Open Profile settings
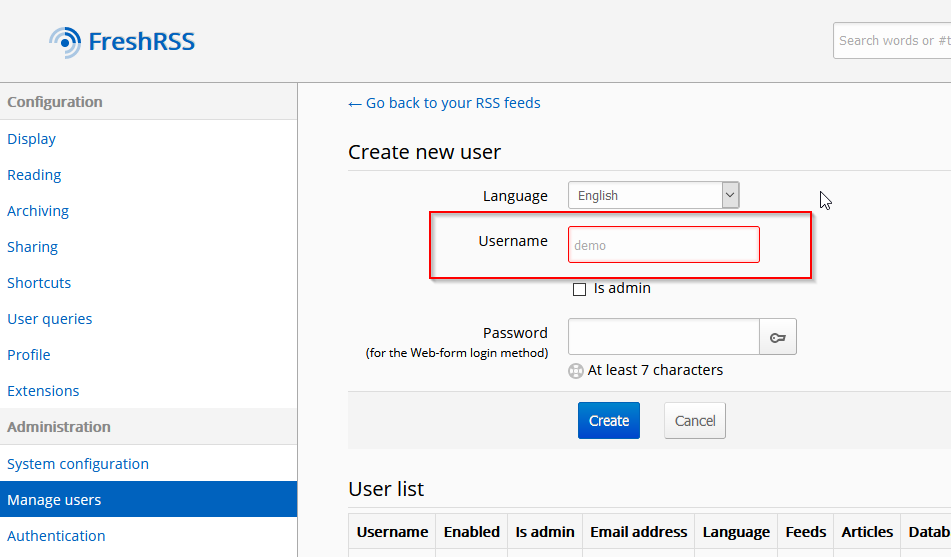This screenshot has width=951, height=557. [x=29, y=355]
